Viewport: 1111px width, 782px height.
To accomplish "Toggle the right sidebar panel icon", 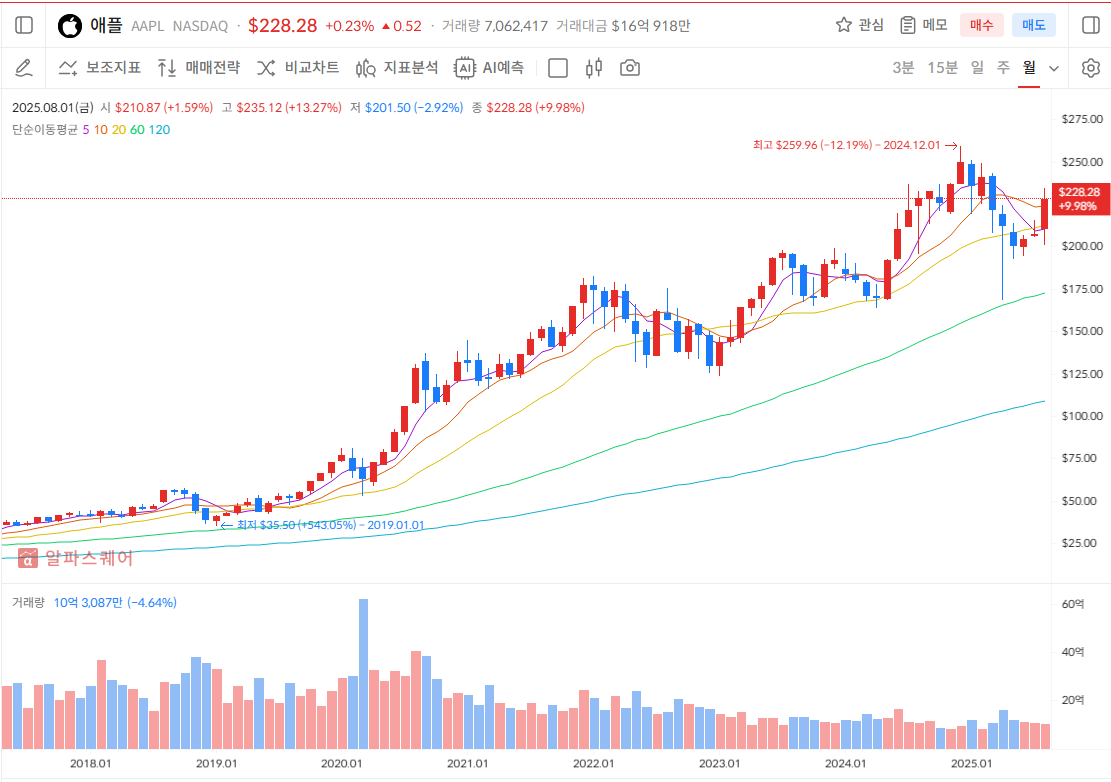I will click(1091, 26).
